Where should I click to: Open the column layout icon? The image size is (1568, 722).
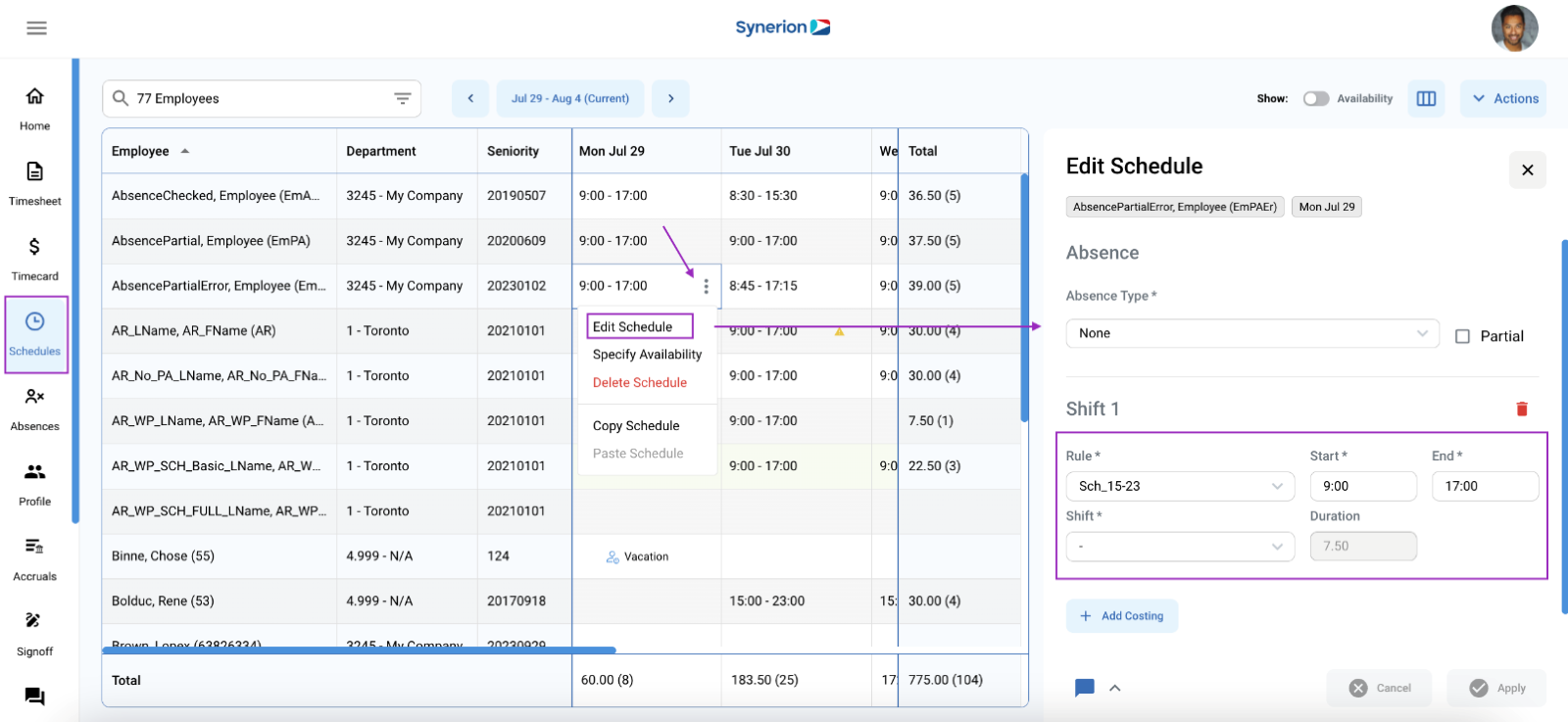click(x=1427, y=98)
